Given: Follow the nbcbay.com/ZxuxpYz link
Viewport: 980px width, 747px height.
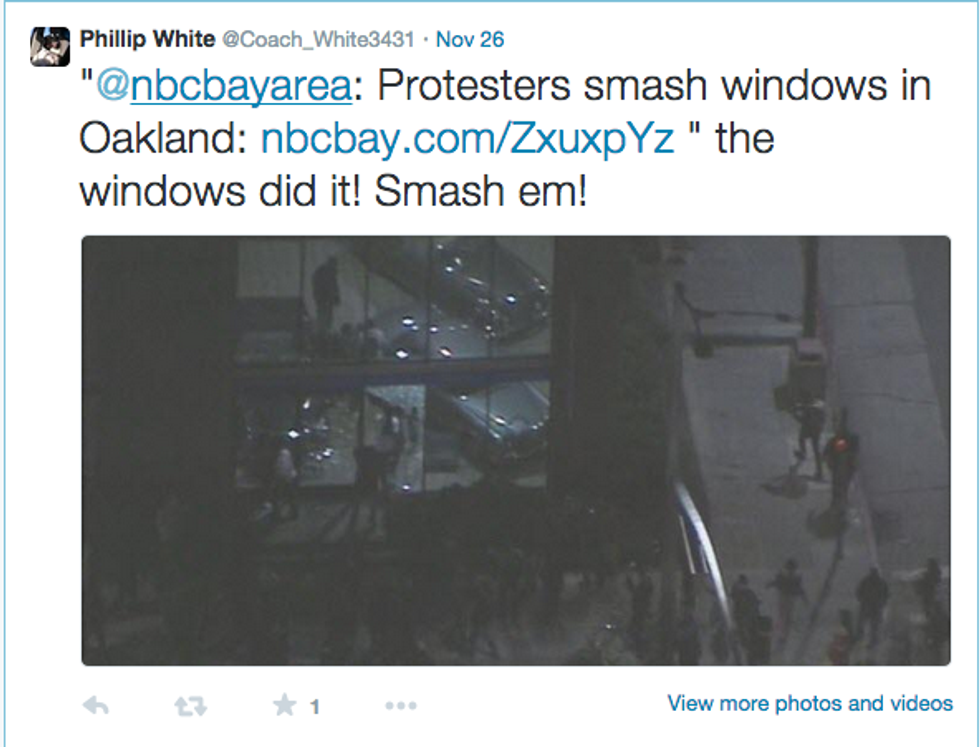Looking at the screenshot, I should (x=468, y=138).
